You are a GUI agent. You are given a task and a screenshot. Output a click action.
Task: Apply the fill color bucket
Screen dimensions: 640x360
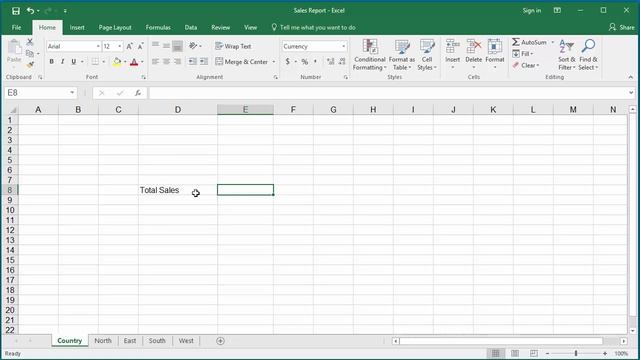pyautogui.click(x=117, y=62)
